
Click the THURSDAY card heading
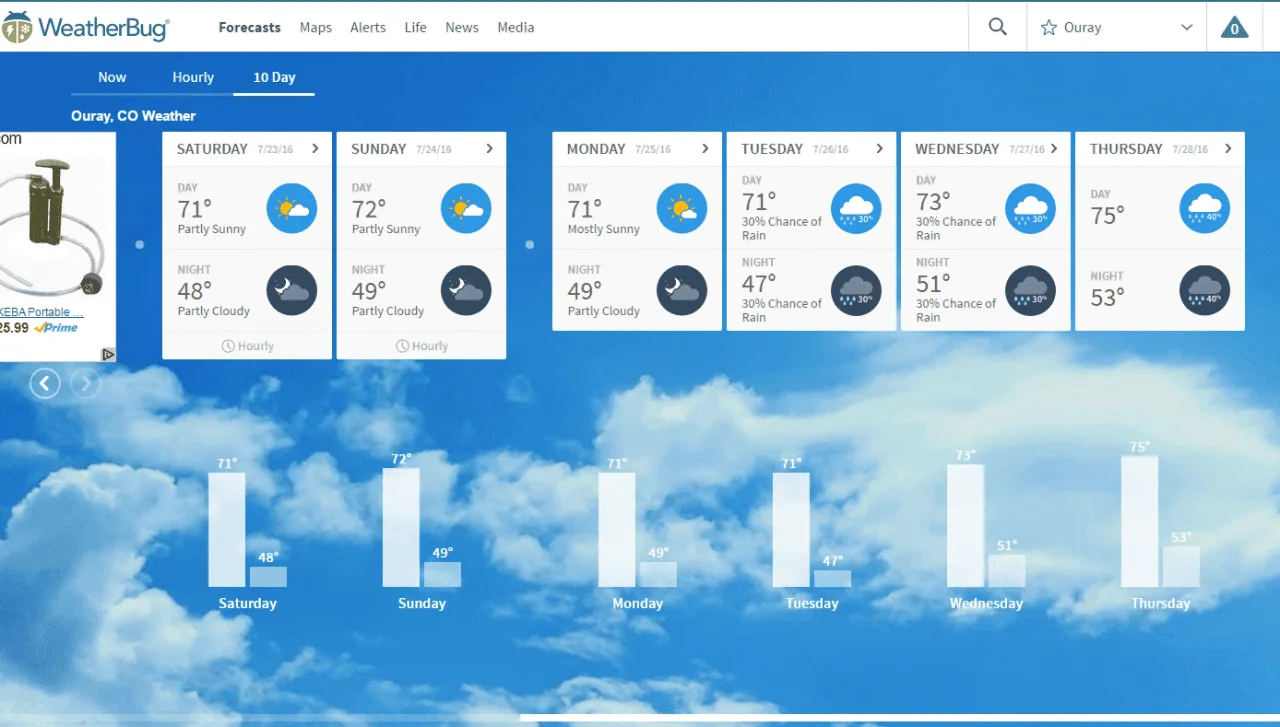pos(1126,148)
